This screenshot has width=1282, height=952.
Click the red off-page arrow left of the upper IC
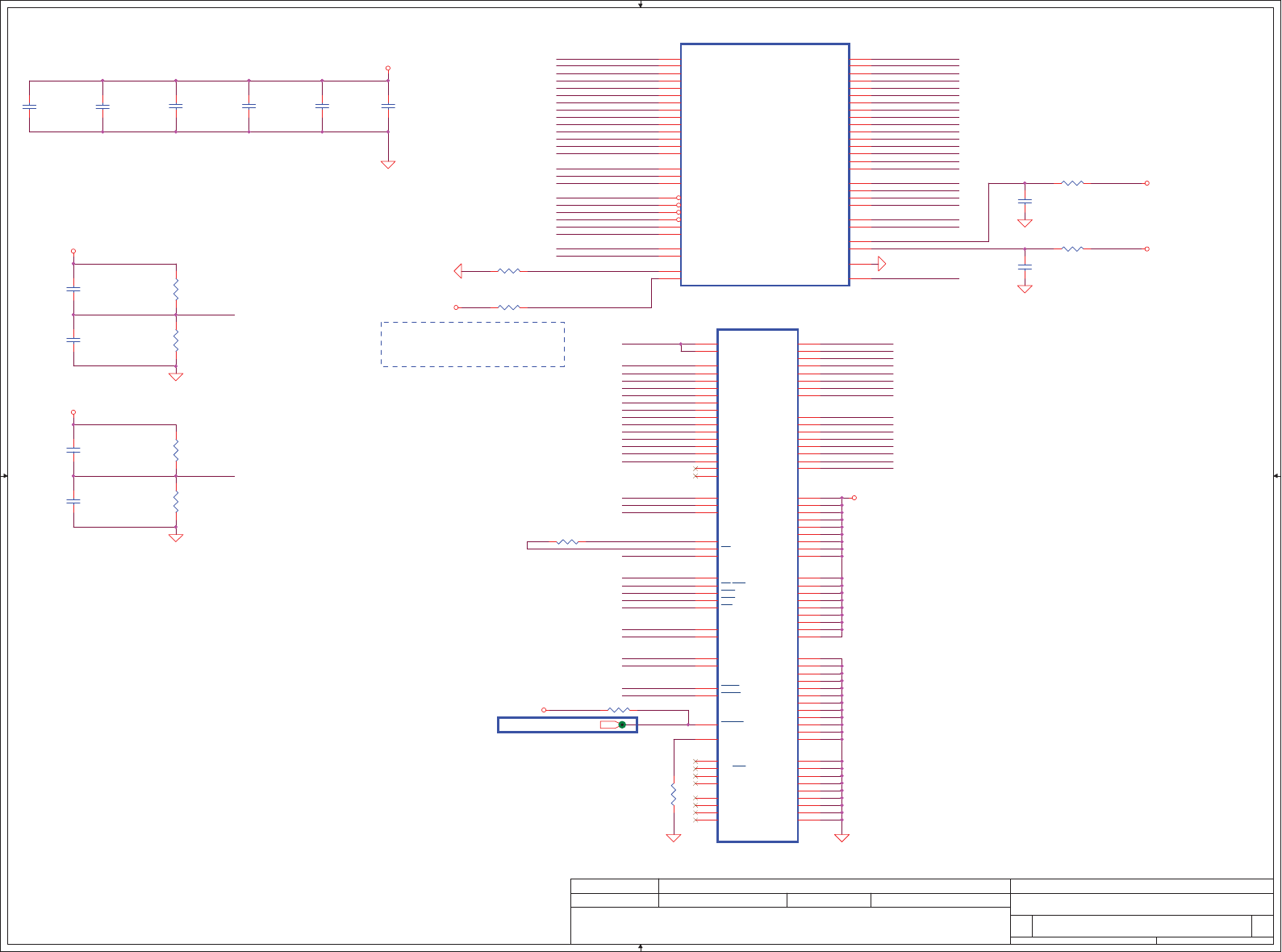click(458, 271)
